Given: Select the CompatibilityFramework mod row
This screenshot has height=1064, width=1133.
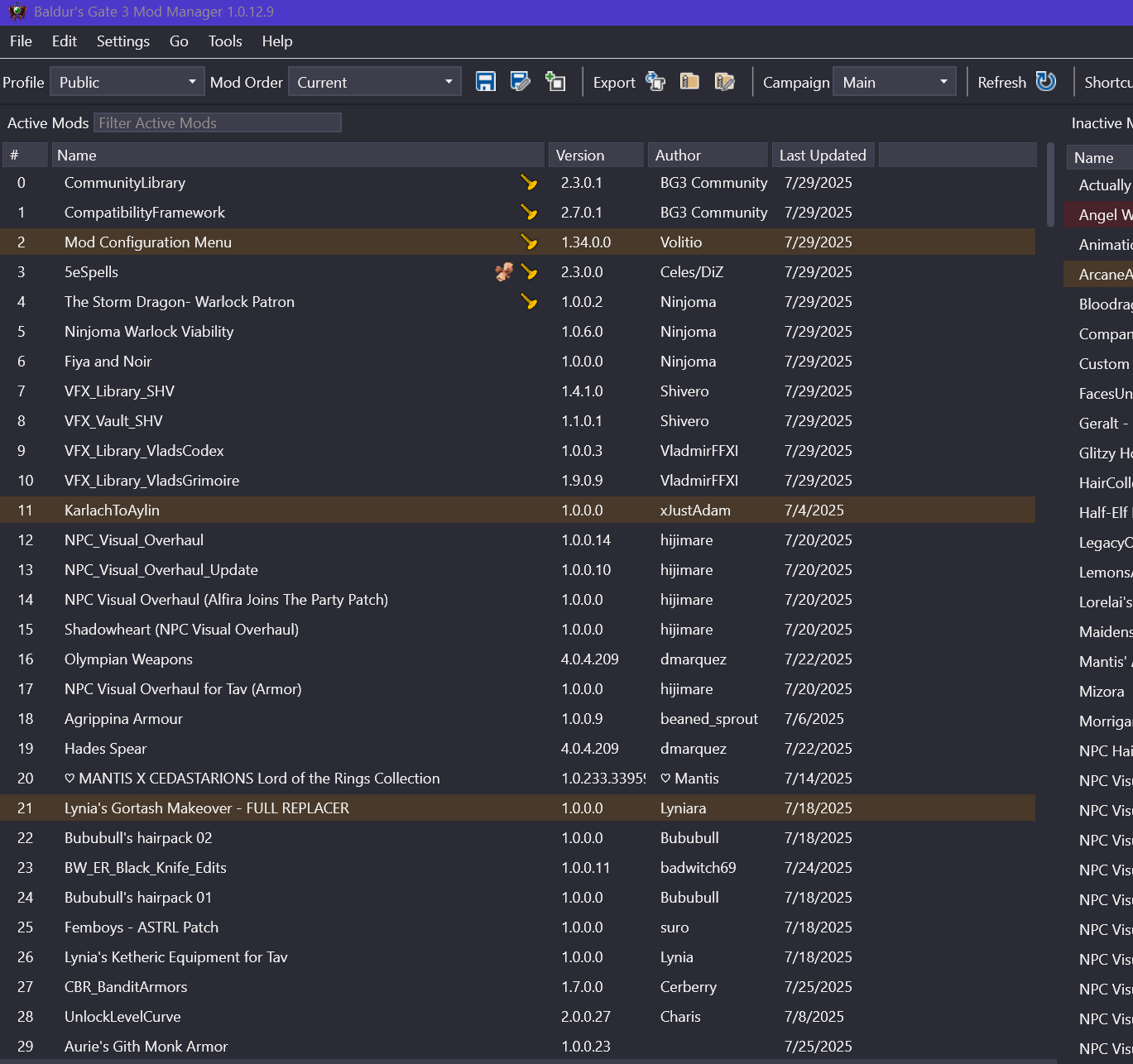Looking at the screenshot, I should click(x=517, y=213).
